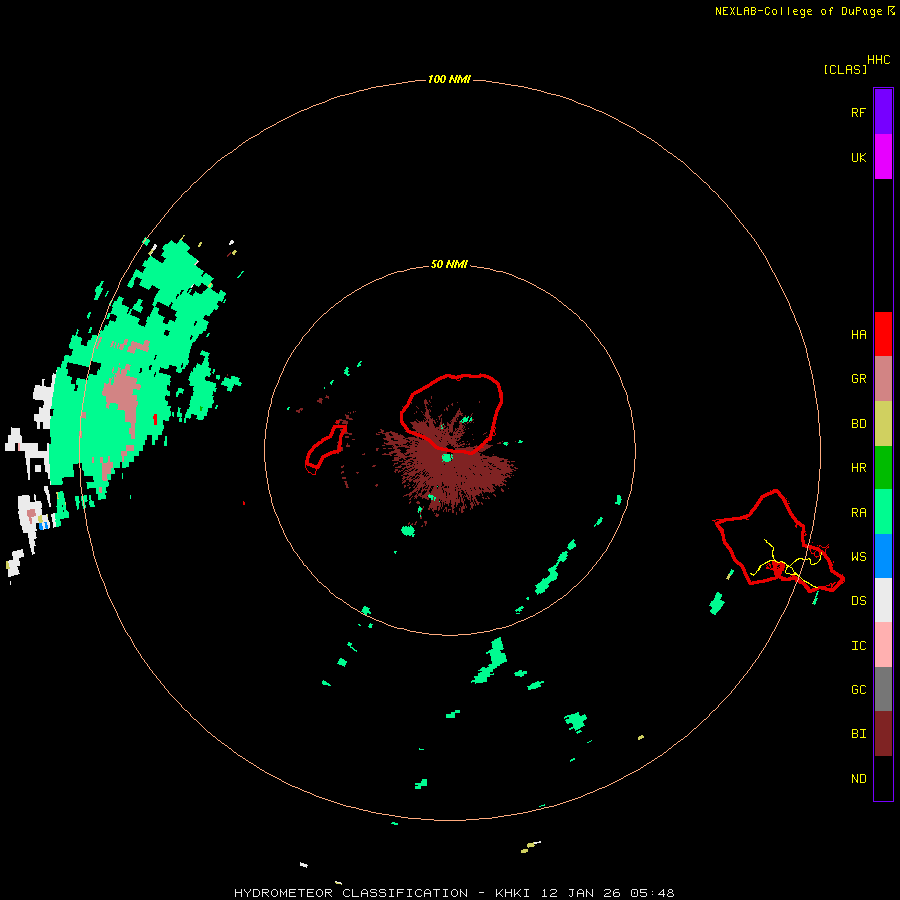This screenshot has height=900, width=900.
Task: Click the IC legend label
Action: click(x=858, y=646)
